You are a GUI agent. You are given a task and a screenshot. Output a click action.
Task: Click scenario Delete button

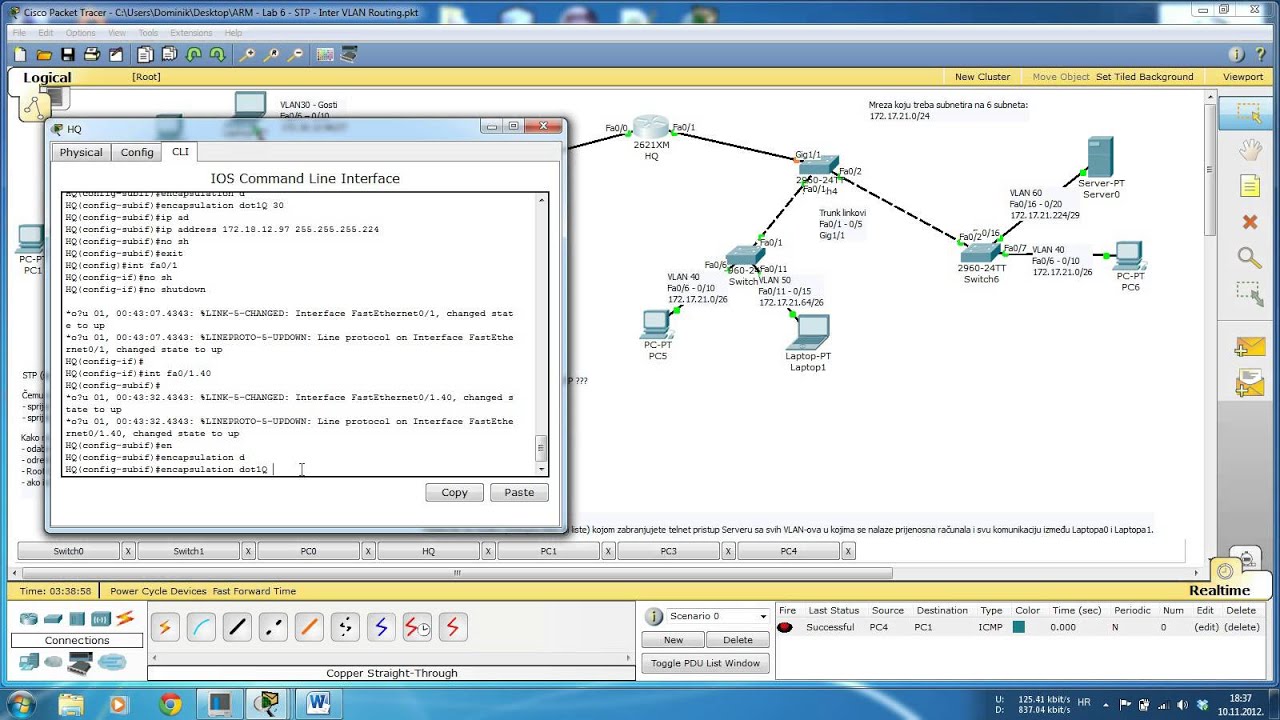738,640
